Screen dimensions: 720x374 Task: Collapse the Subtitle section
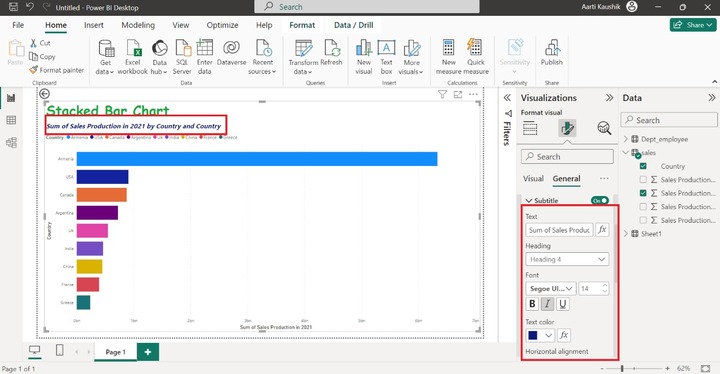(529, 200)
